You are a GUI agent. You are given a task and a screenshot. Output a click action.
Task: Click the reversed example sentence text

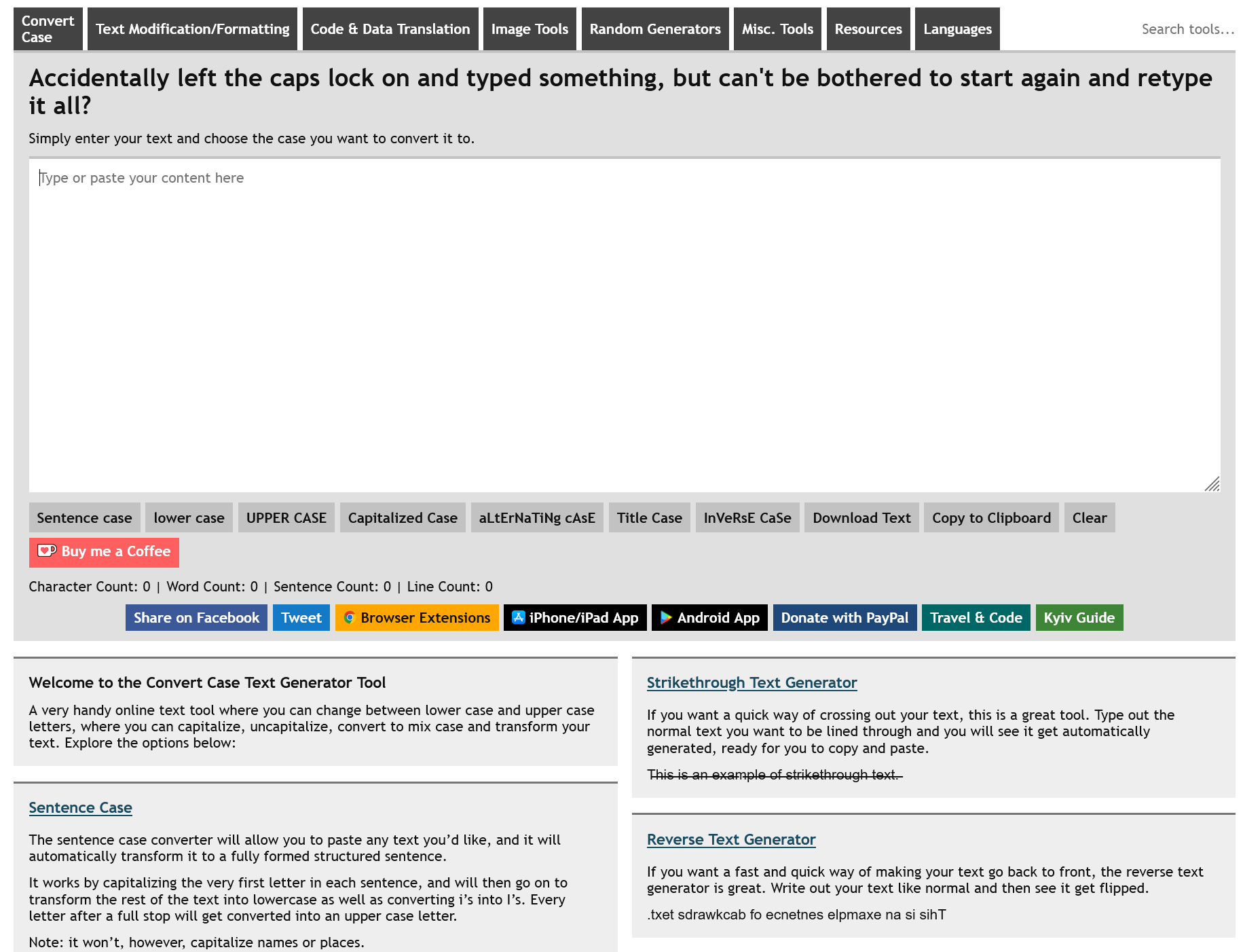[x=796, y=915]
